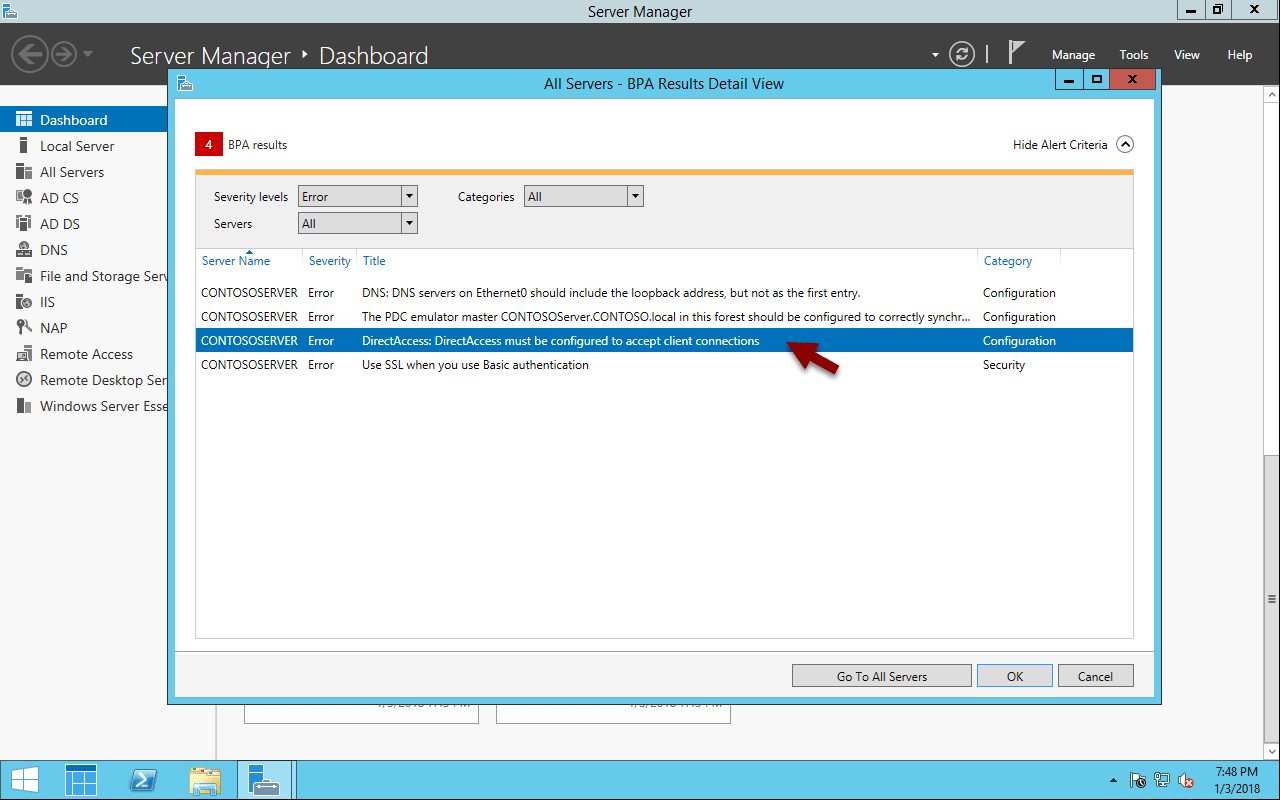The image size is (1280, 800).
Task: Click the Remote Desktop Services icon
Action: coord(24,380)
